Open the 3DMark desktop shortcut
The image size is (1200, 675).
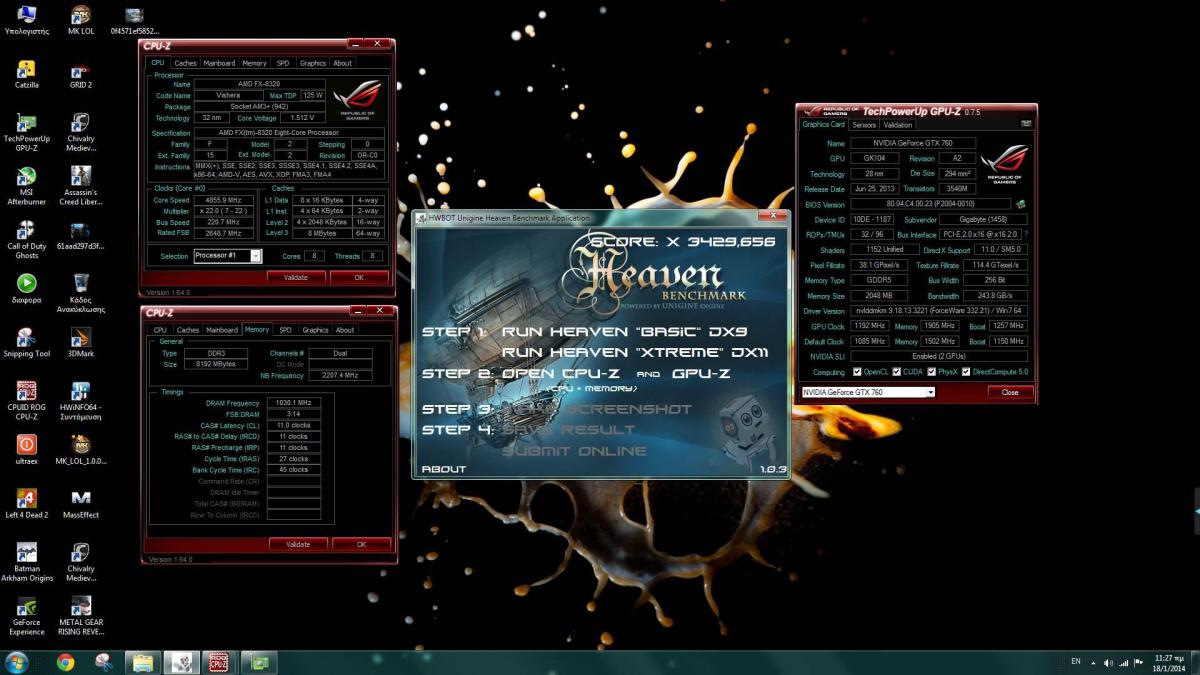click(80, 342)
